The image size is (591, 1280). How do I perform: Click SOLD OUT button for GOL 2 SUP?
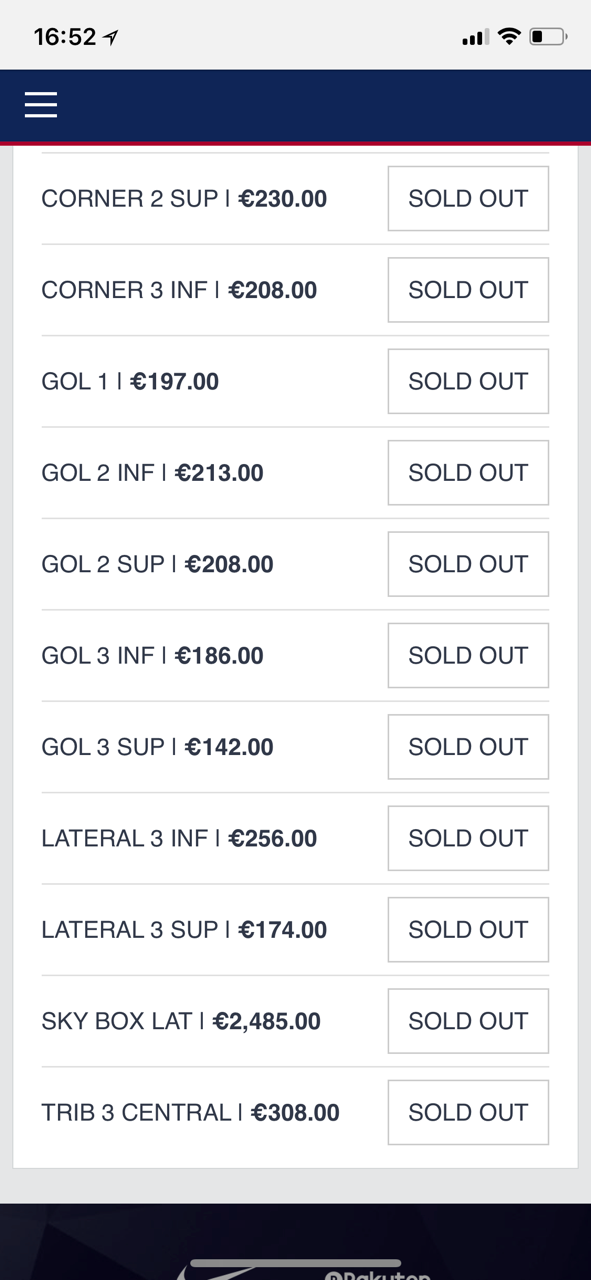pyautogui.click(x=468, y=564)
